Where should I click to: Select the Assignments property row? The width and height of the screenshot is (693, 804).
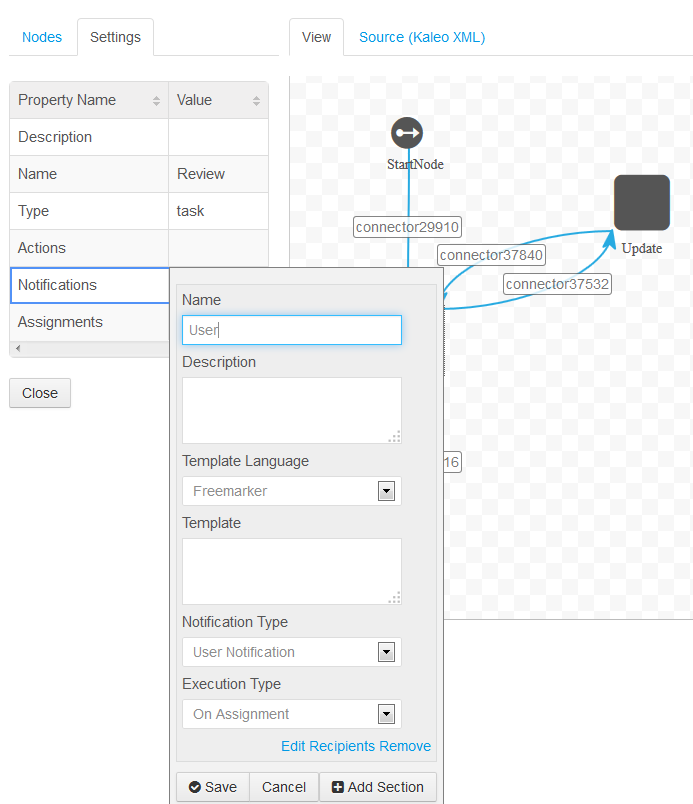pyautogui.click(x=90, y=322)
